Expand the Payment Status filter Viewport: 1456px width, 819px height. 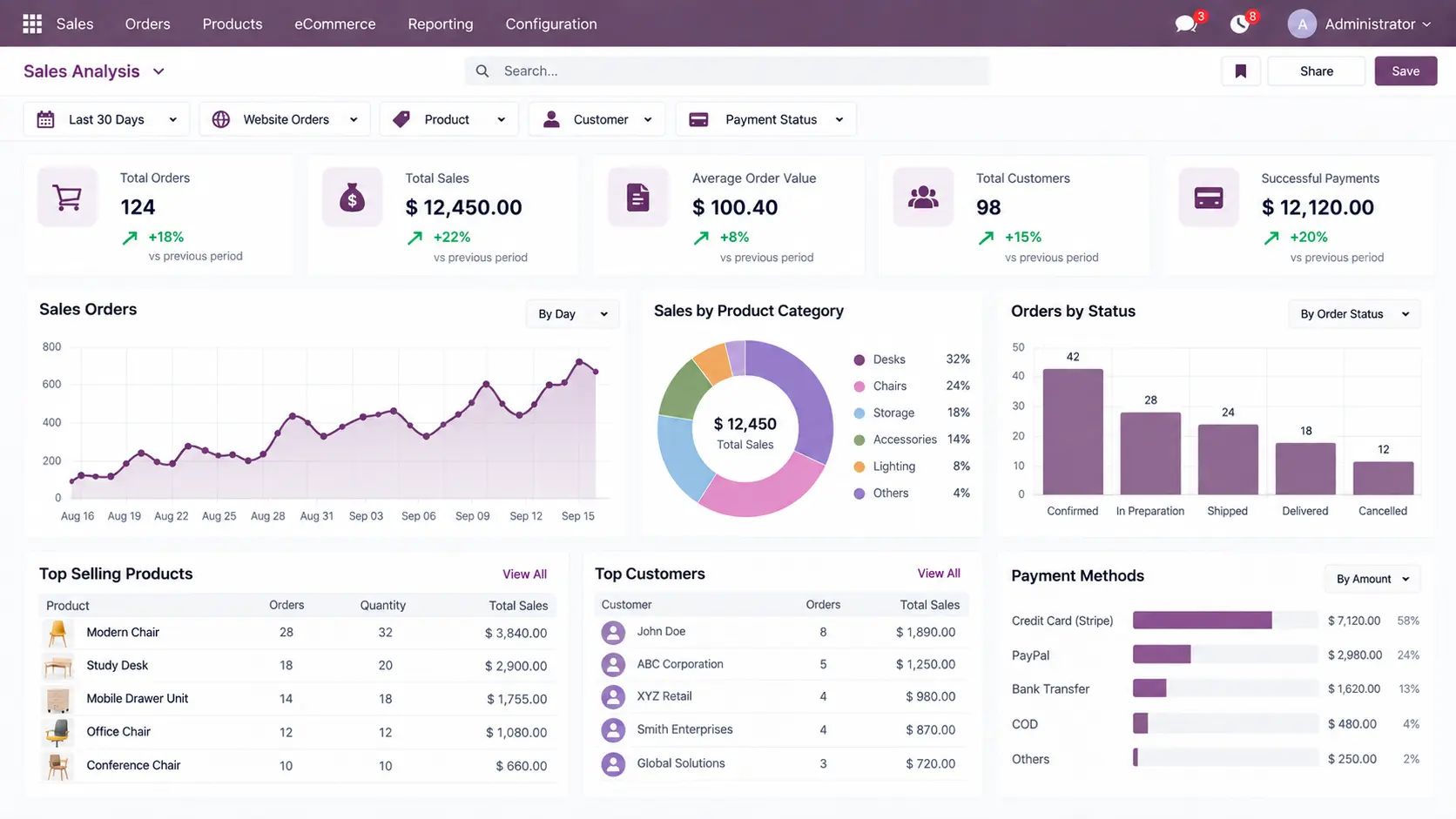(766, 120)
